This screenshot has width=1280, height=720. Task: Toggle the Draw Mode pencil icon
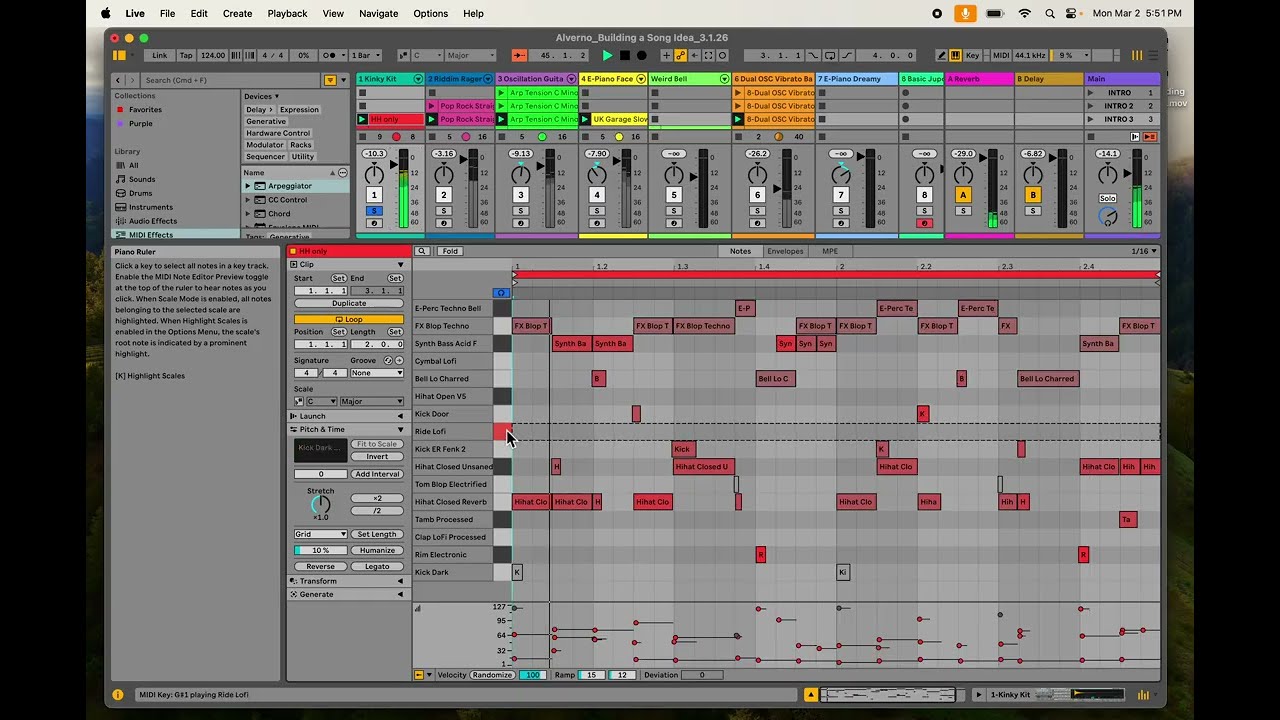coord(941,56)
